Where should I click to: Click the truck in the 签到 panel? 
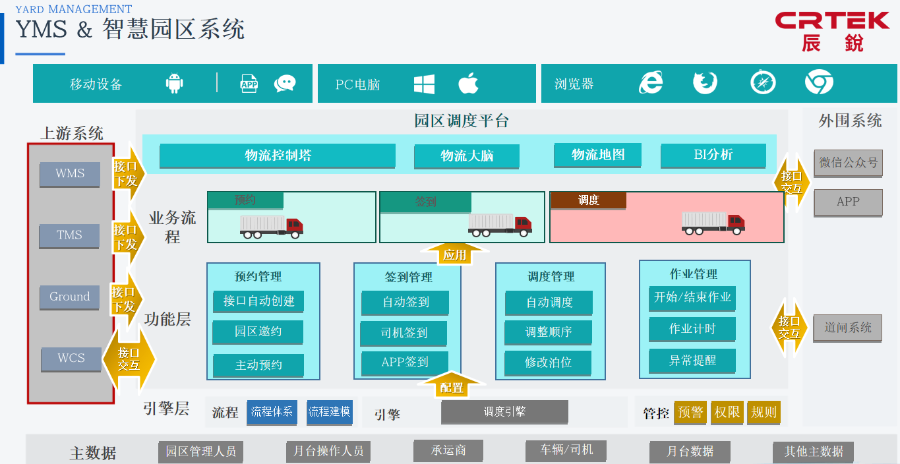click(499, 225)
